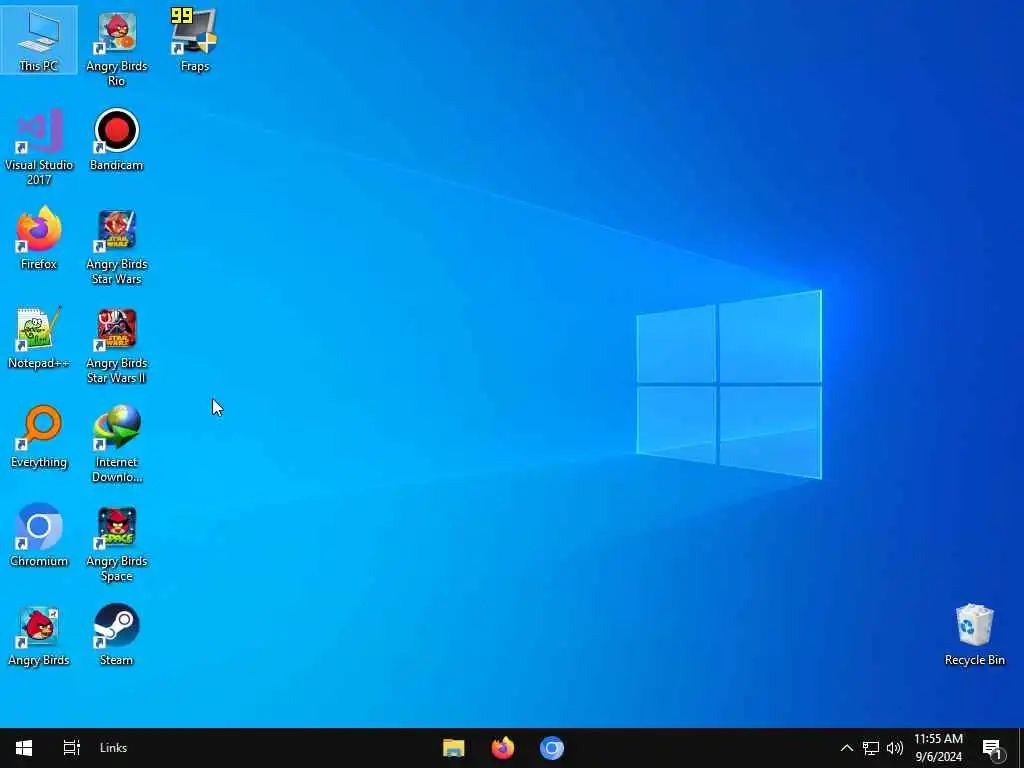Select the Angry Birds Star Wars shortcut
This screenshot has height=768, width=1024.
[117, 246]
